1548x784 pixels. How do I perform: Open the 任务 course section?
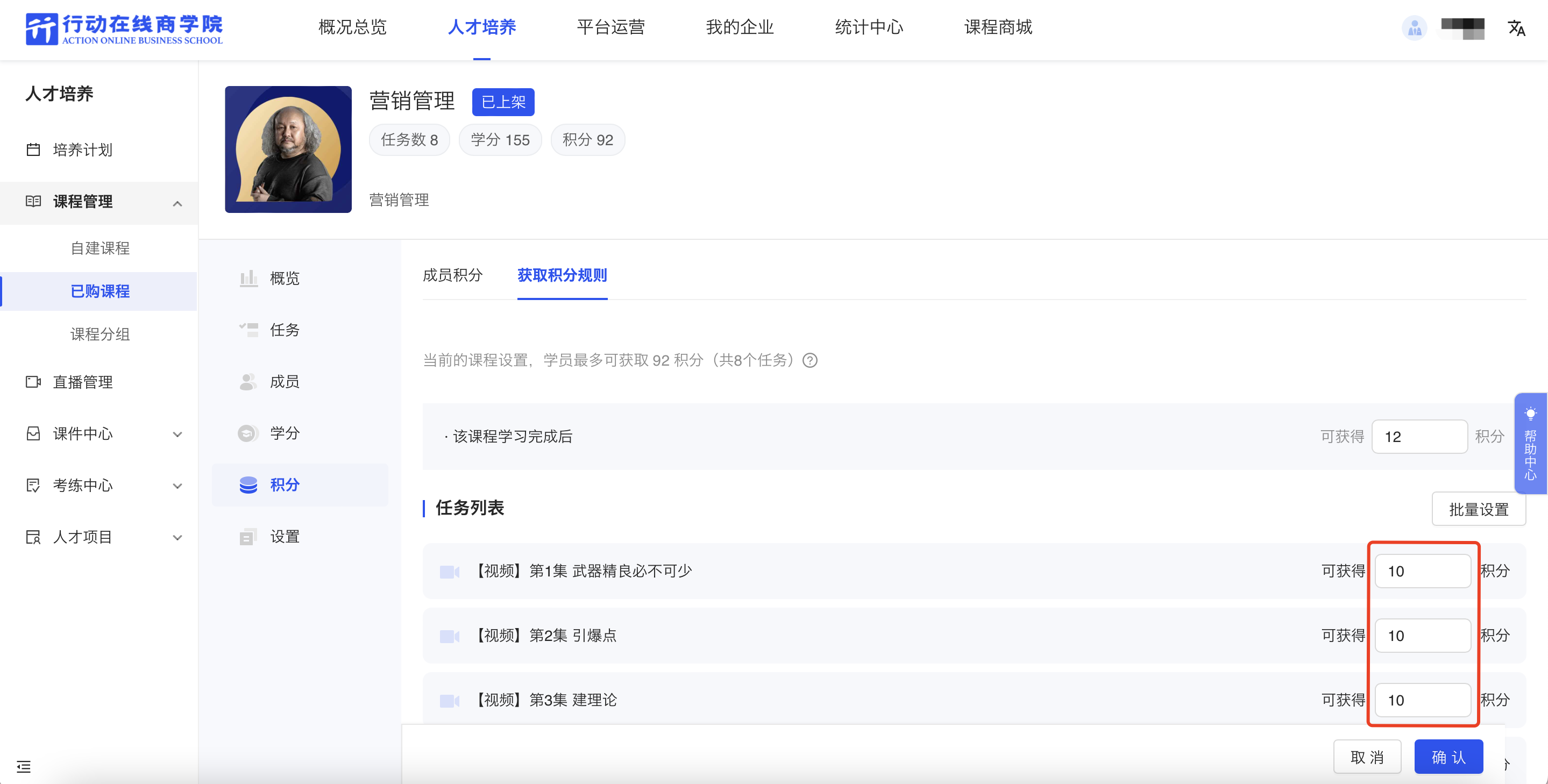284,330
